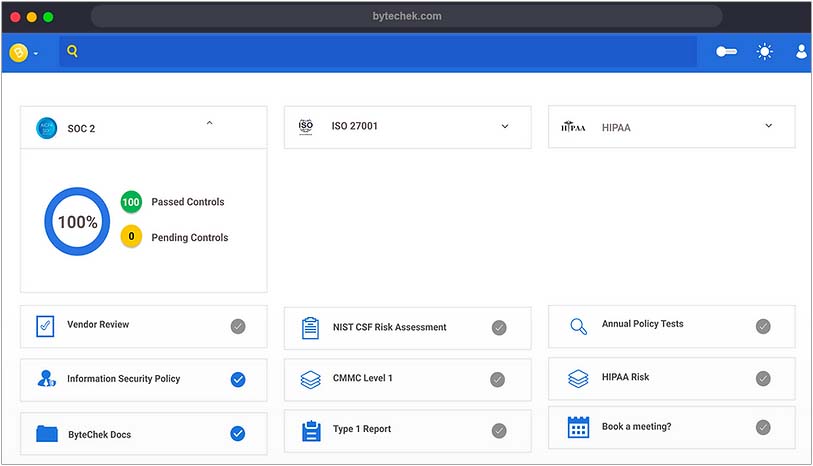Toggle Type 1 Report check status

pos(499,431)
